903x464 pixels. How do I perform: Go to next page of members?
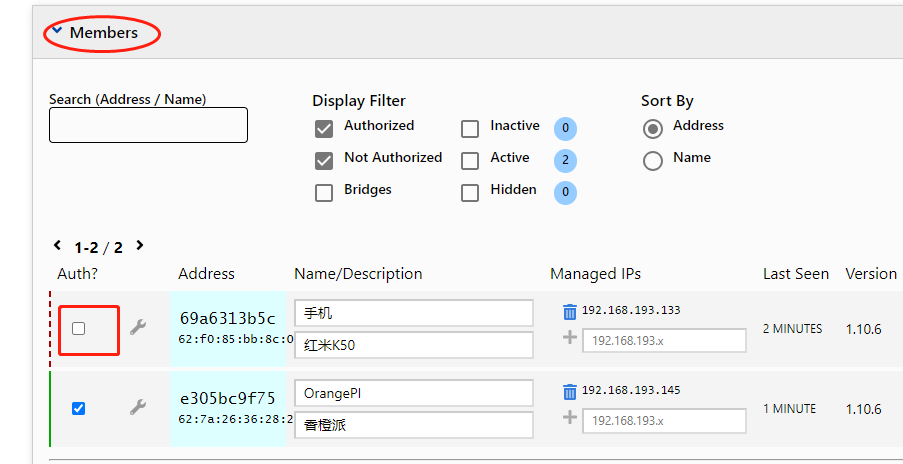point(140,245)
